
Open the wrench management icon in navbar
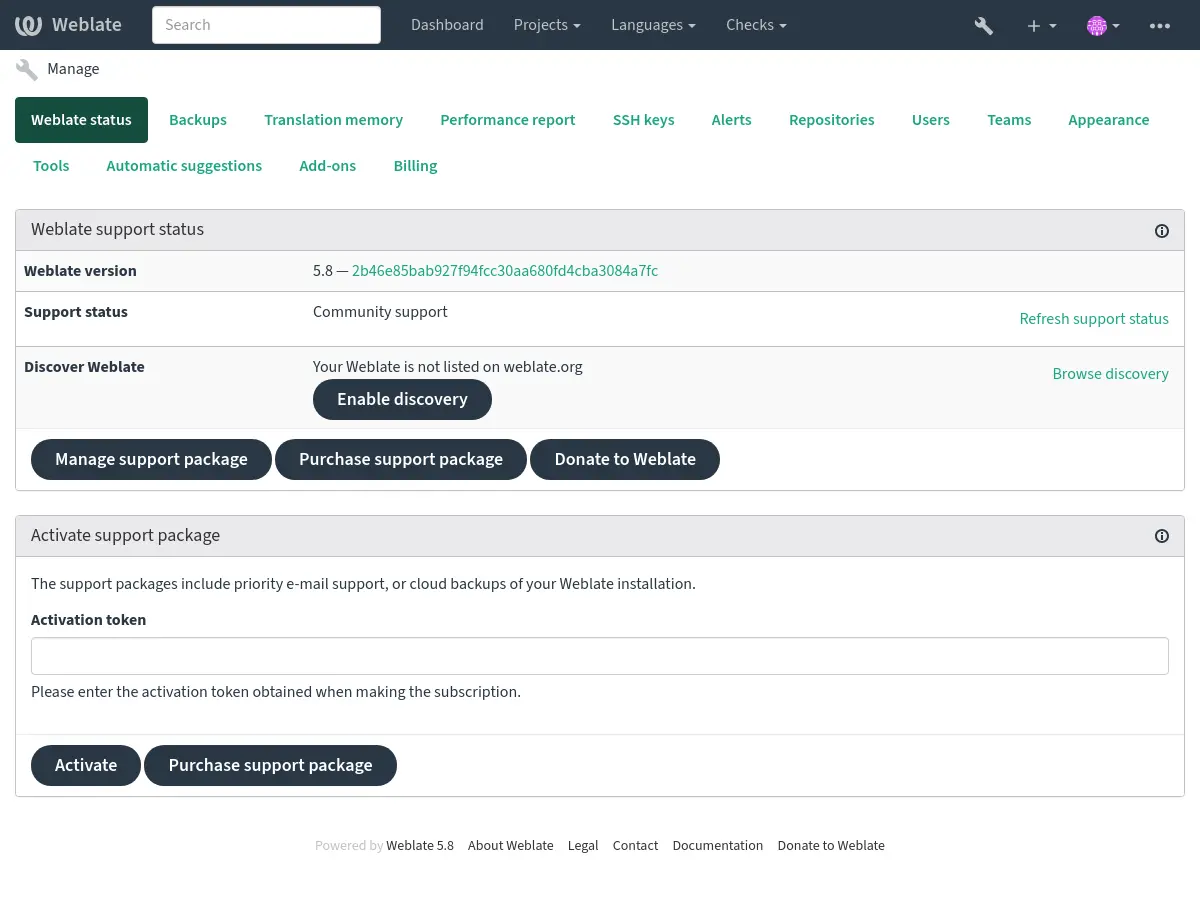[984, 25]
